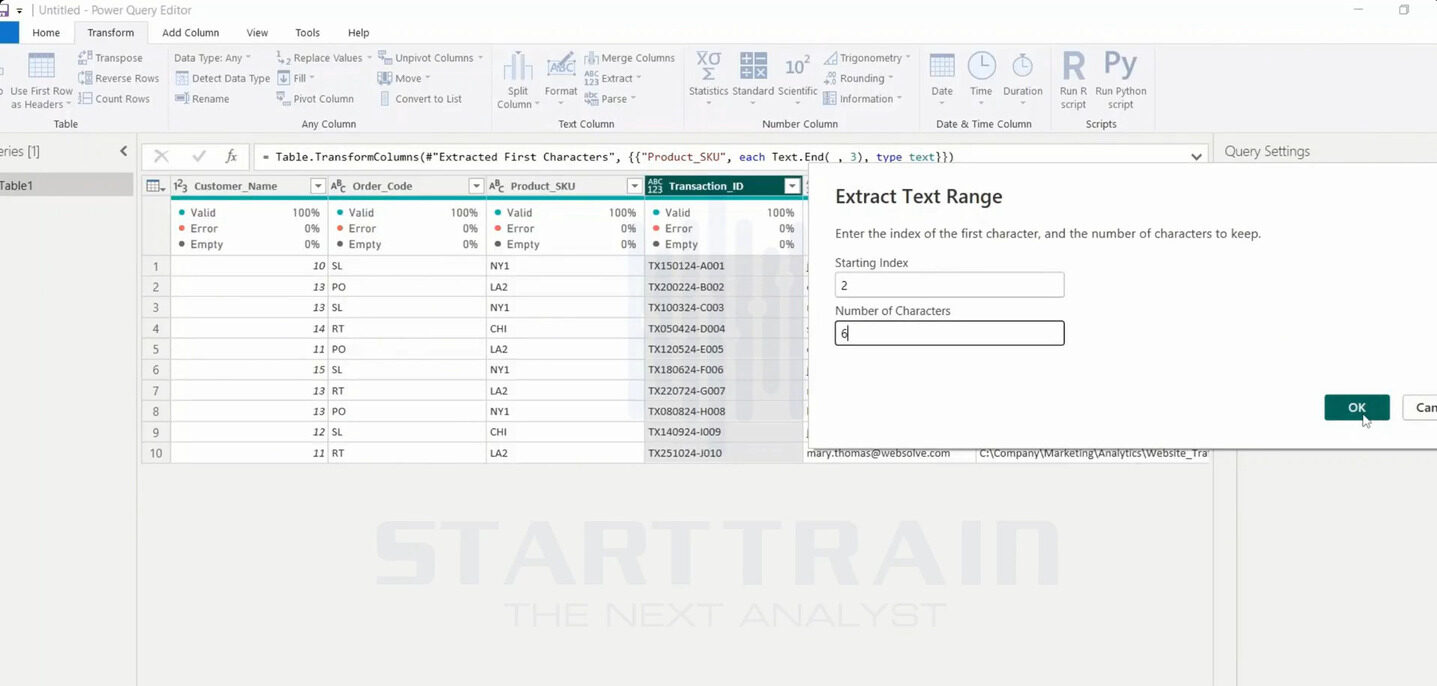Open the Order_Code column filter dropdown
The height and width of the screenshot is (686, 1437).
476,186
